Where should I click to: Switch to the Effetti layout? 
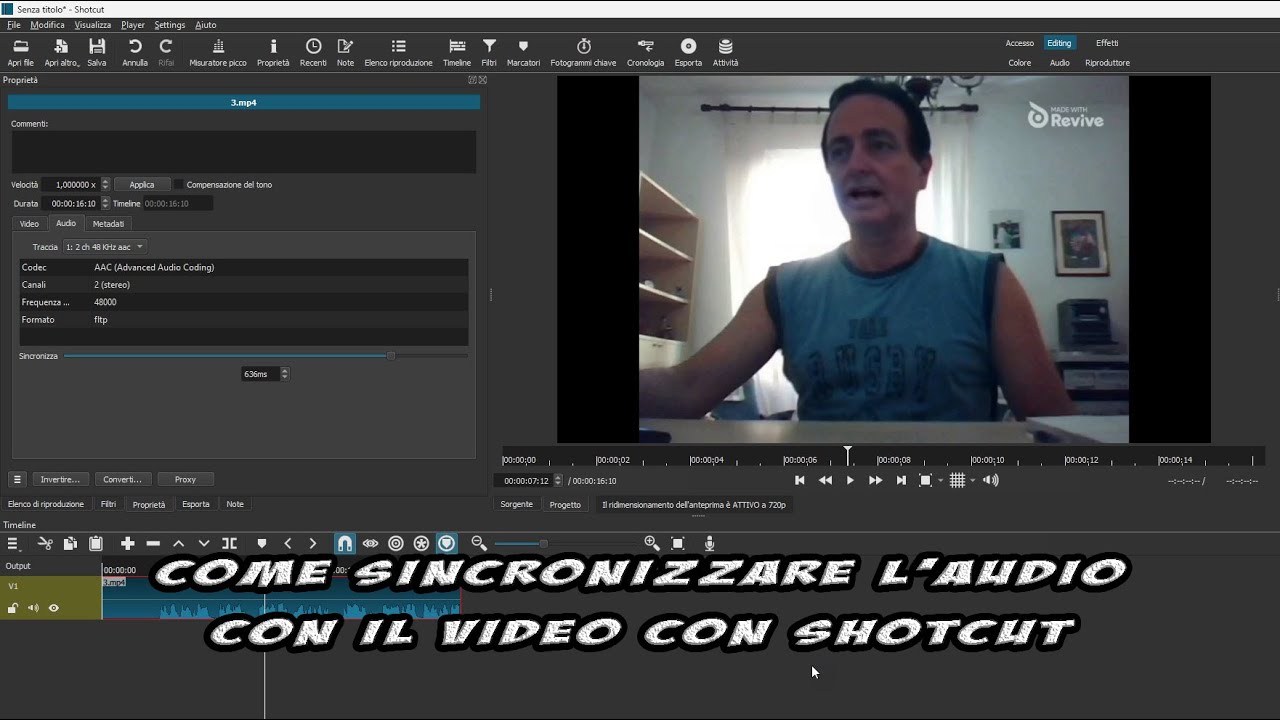pyautogui.click(x=1107, y=43)
